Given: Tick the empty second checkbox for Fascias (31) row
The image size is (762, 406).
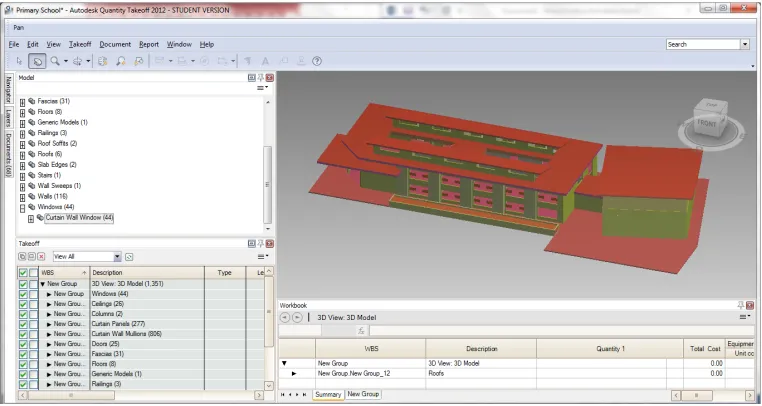Looking at the screenshot, I should pos(33,354).
